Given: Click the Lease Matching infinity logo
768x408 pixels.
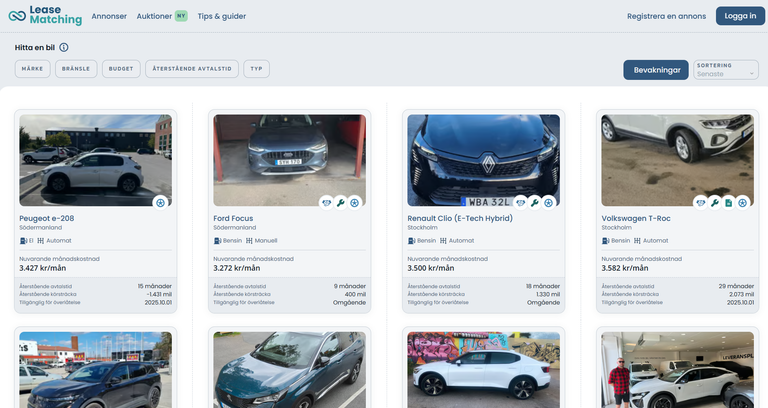Looking at the screenshot, I should pos(17,16).
